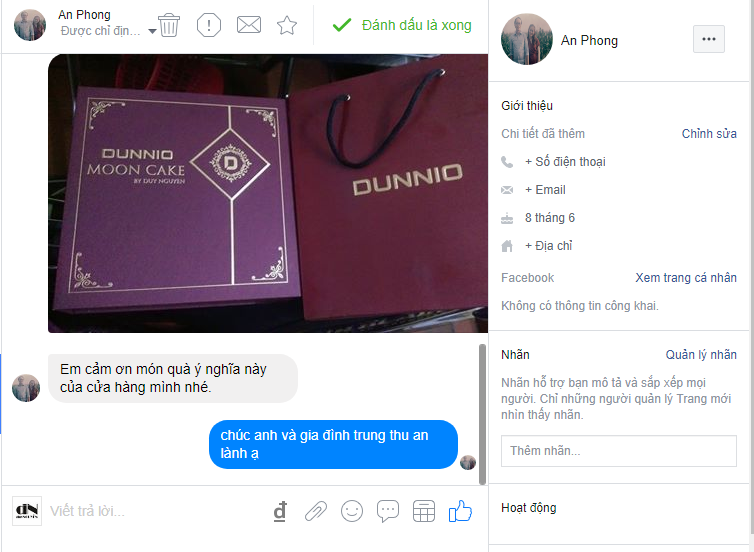754x552 pixels.
Task: Open the three-dots options menu
Action: (x=709, y=39)
